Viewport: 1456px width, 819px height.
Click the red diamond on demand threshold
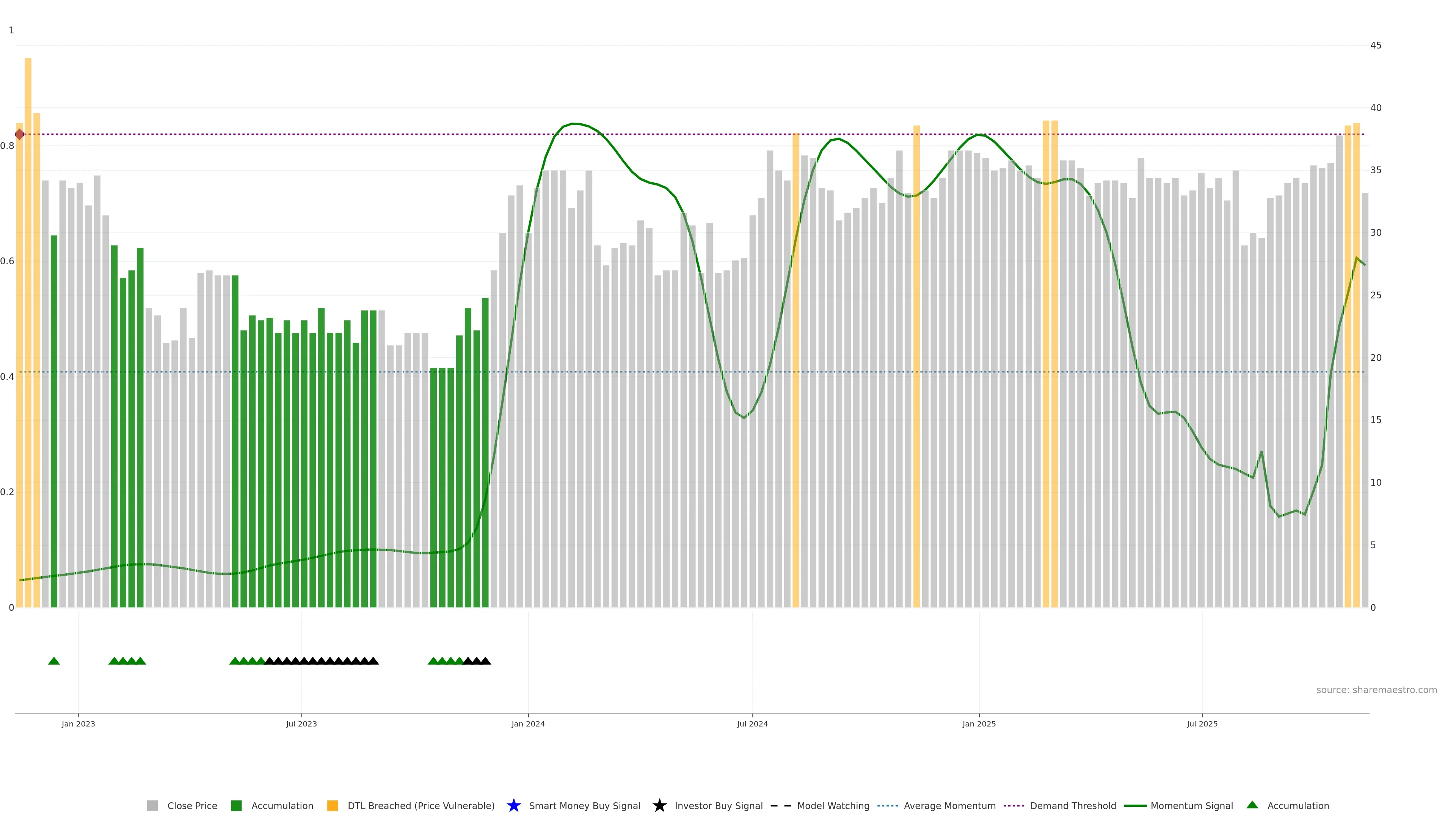click(20, 135)
